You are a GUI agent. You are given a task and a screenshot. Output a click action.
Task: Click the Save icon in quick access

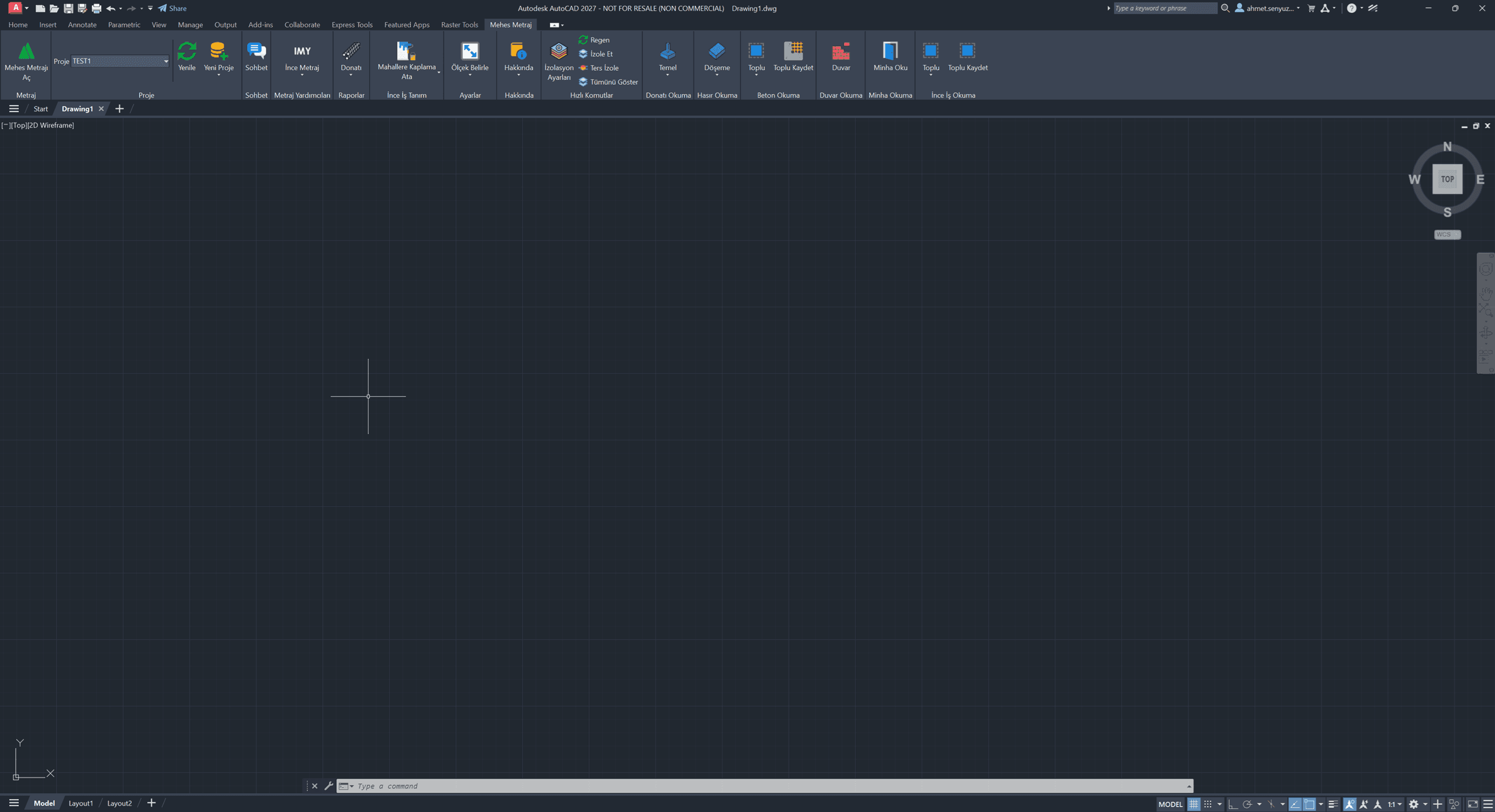(68, 8)
